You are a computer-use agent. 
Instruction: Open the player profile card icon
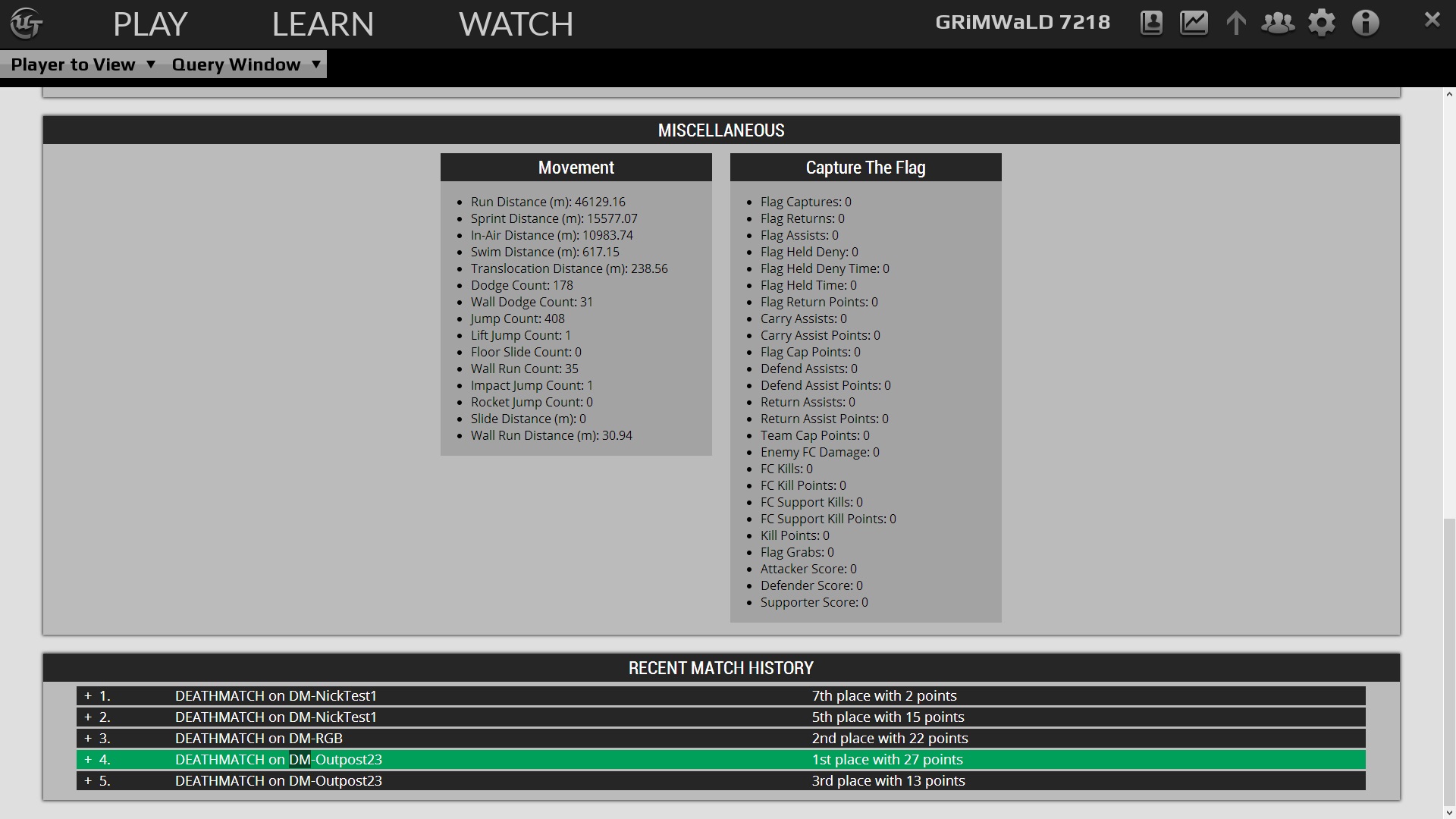(x=1151, y=23)
